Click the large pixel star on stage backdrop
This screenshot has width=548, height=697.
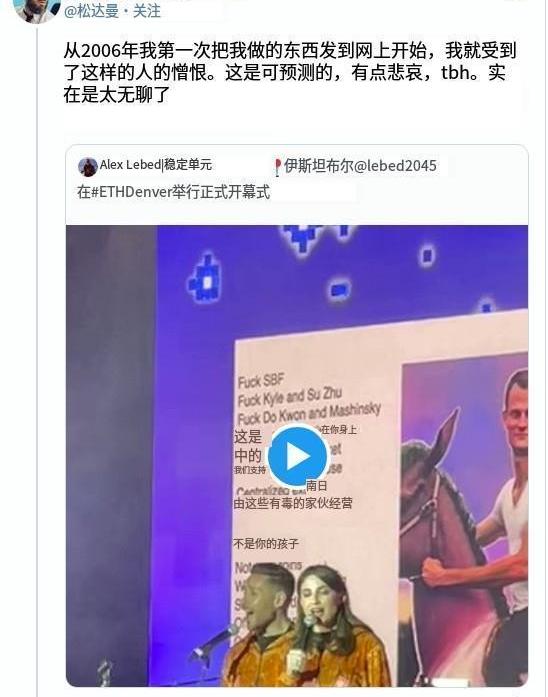206,279
